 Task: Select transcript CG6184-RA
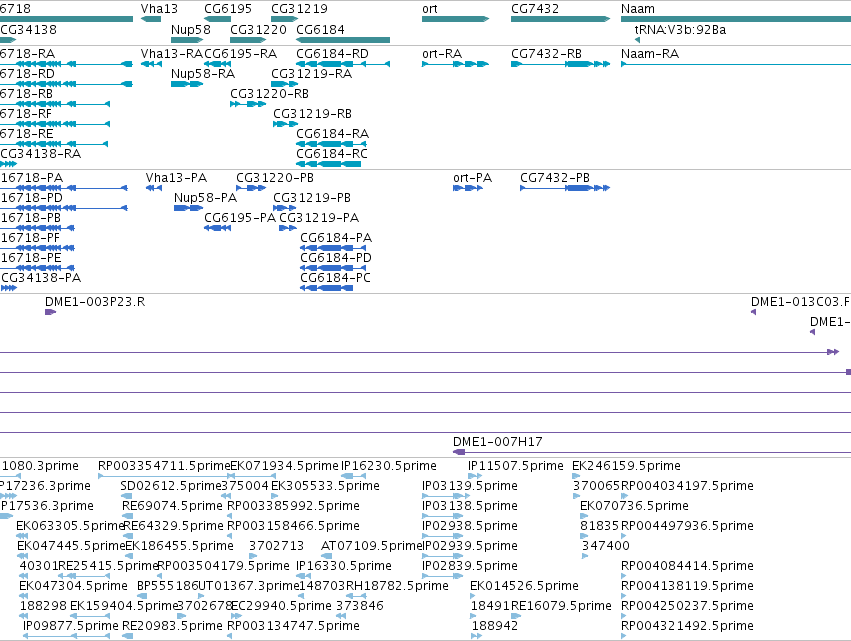click(x=331, y=144)
